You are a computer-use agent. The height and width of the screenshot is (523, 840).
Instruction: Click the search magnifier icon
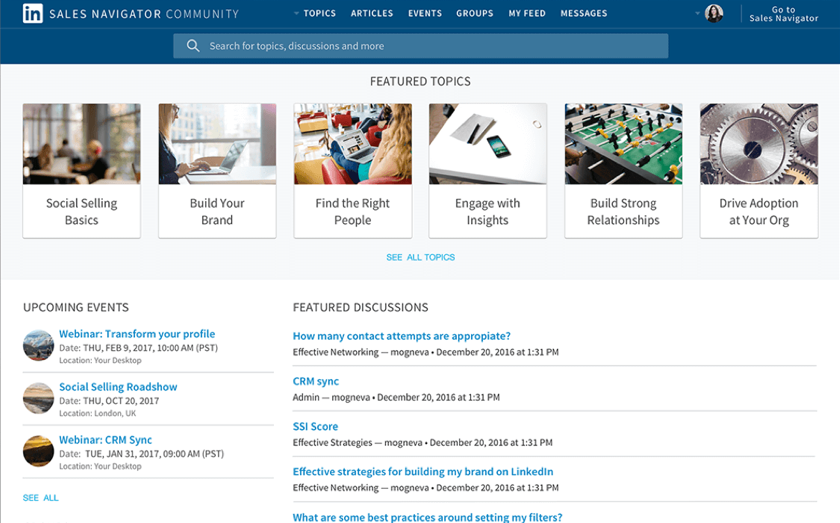coord(193,46)
